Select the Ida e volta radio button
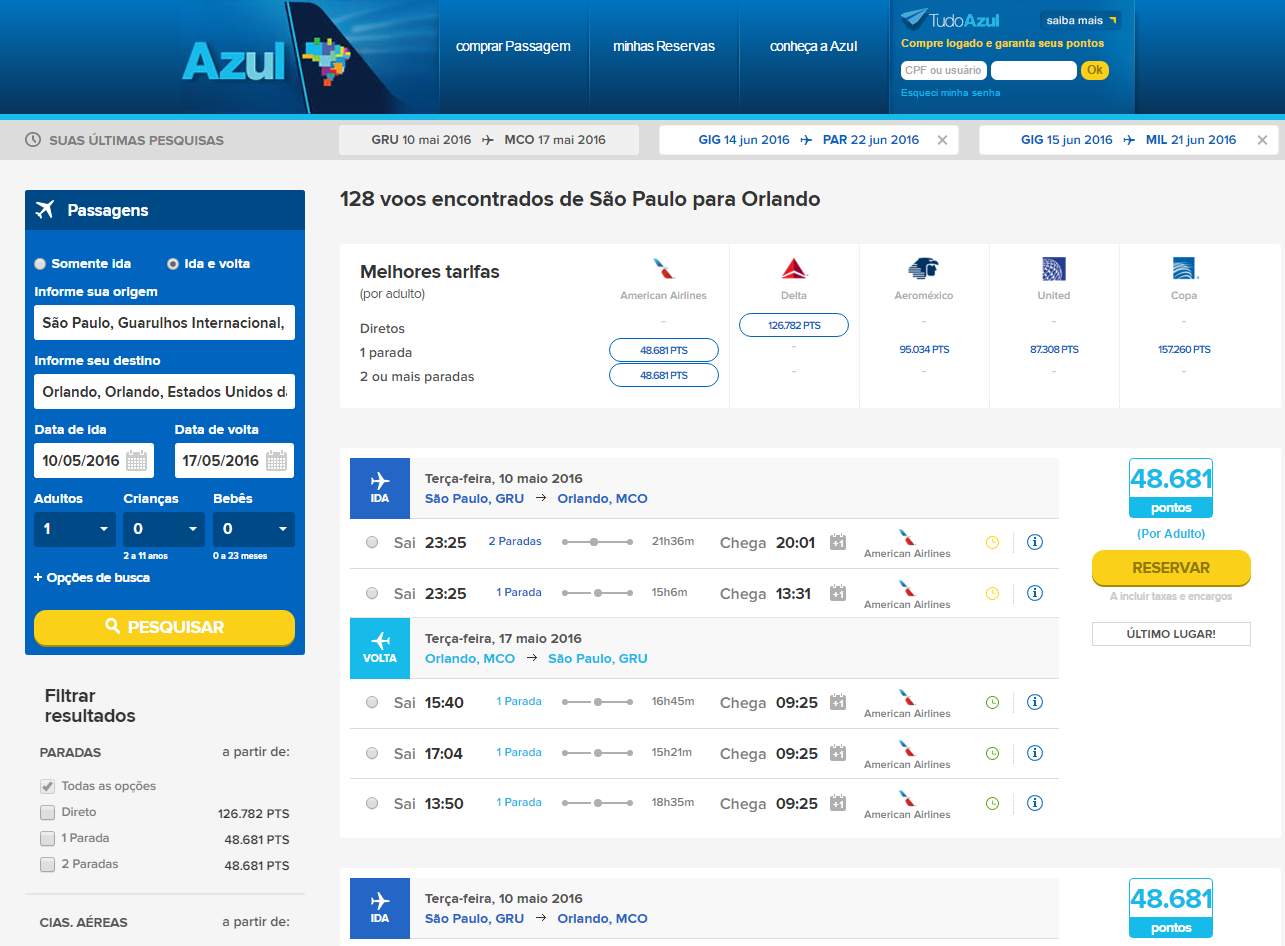The width and height of the screenshot is (1285, 946). click(x=173, y=264)
